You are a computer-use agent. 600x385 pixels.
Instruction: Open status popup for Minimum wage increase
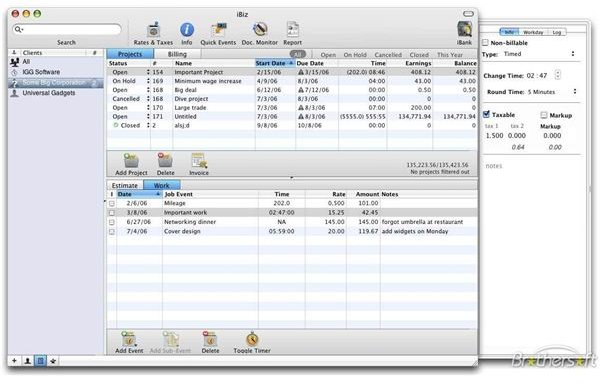[x=148, y=81]
